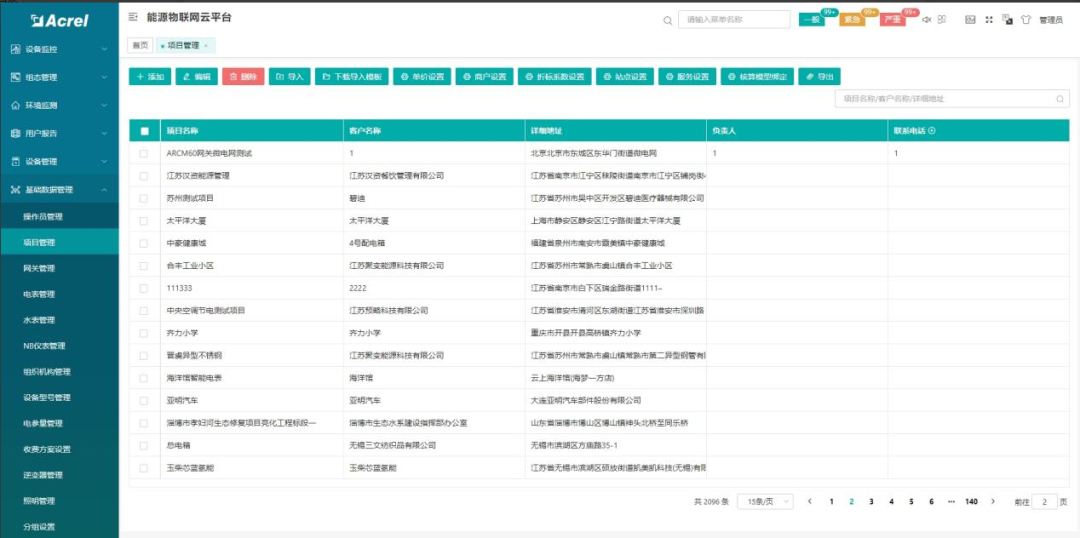The width and height of the screenshot is (1080, 538).
Task: Open the theme shirt icon in the header
Action: pyautogui.click(x=1026, y=20)
